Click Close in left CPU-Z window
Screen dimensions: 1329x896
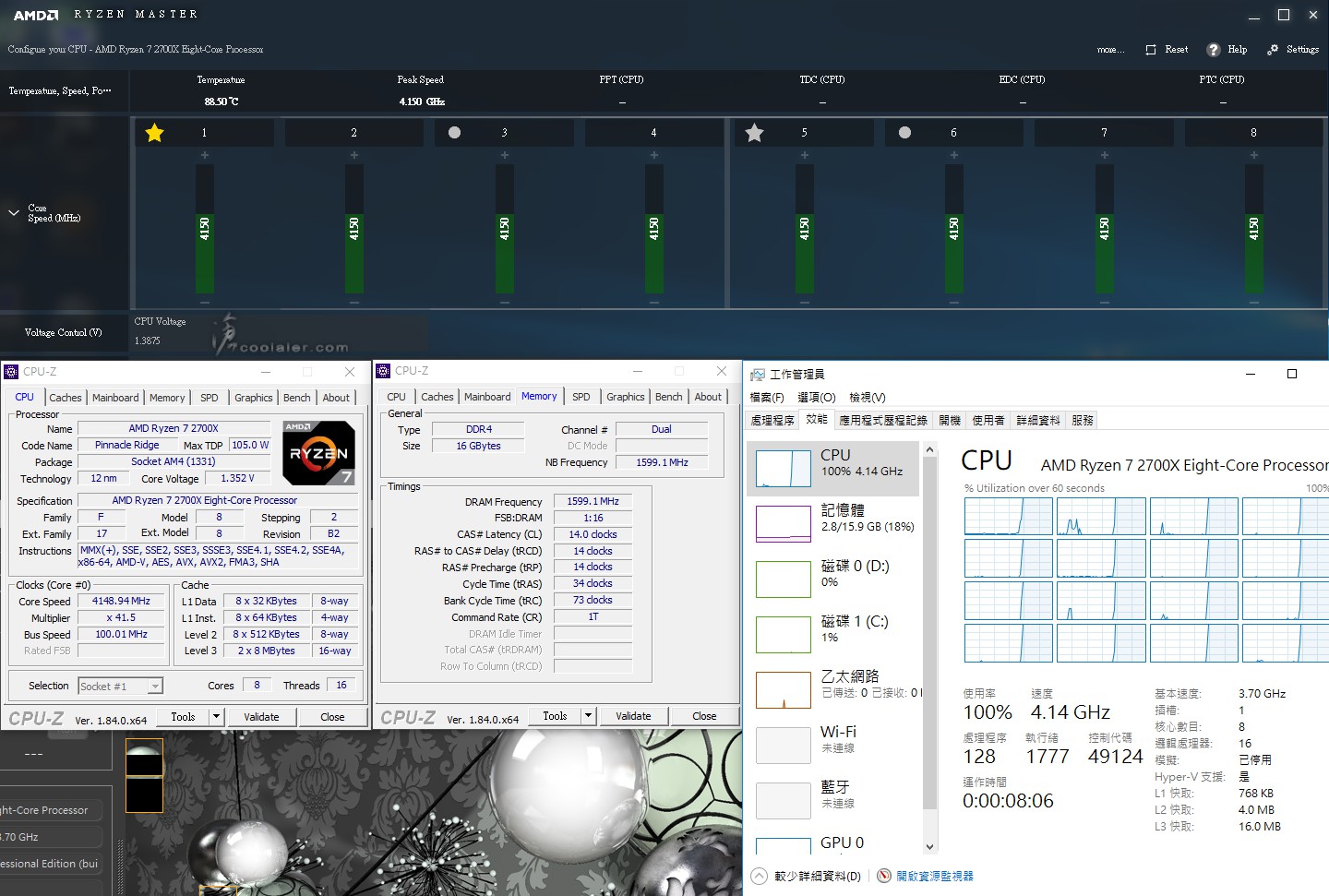(x=332, y=717)
